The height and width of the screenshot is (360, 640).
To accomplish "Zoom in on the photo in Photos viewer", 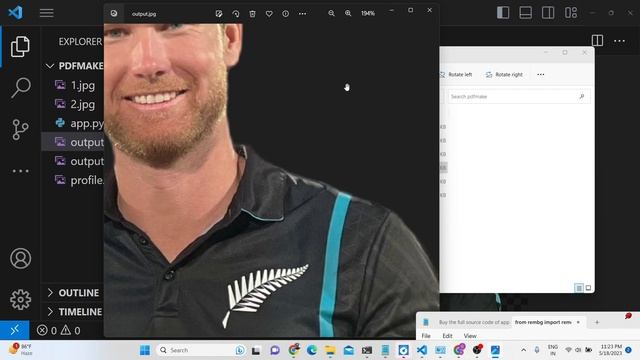I will [x=348, y=13].
